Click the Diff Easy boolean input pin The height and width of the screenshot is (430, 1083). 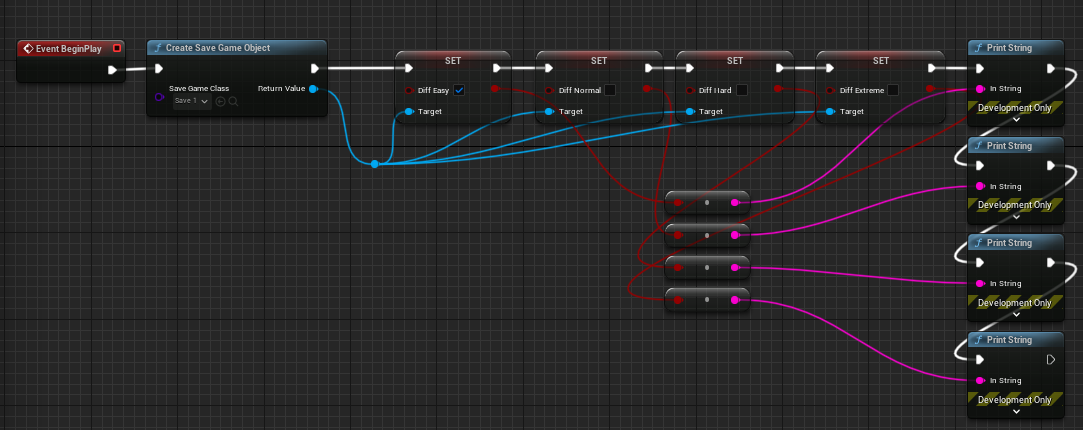pos(409,90)
